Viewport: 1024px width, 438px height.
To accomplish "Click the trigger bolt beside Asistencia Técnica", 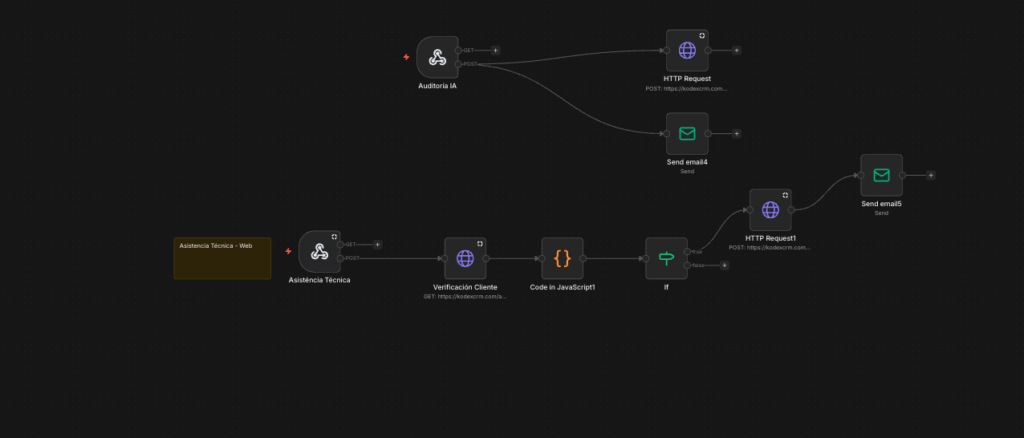I will [288, 251].
